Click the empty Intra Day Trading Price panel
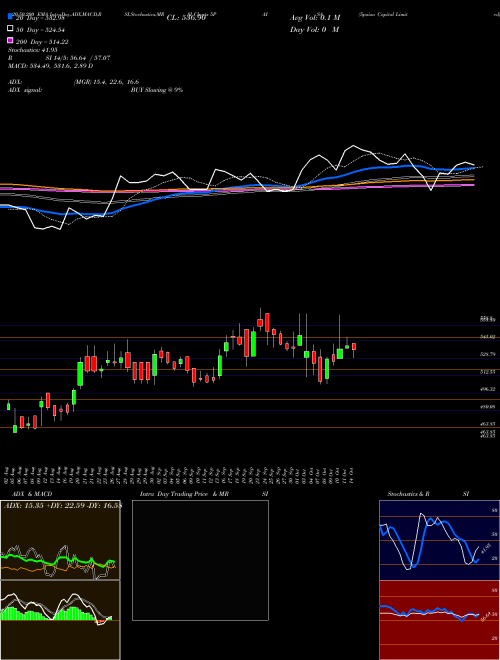500x660 pixels. coord(200,560)
